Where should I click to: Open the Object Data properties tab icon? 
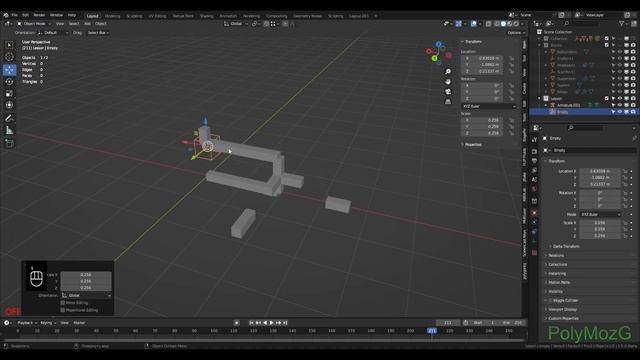click(x=534, y=241)
